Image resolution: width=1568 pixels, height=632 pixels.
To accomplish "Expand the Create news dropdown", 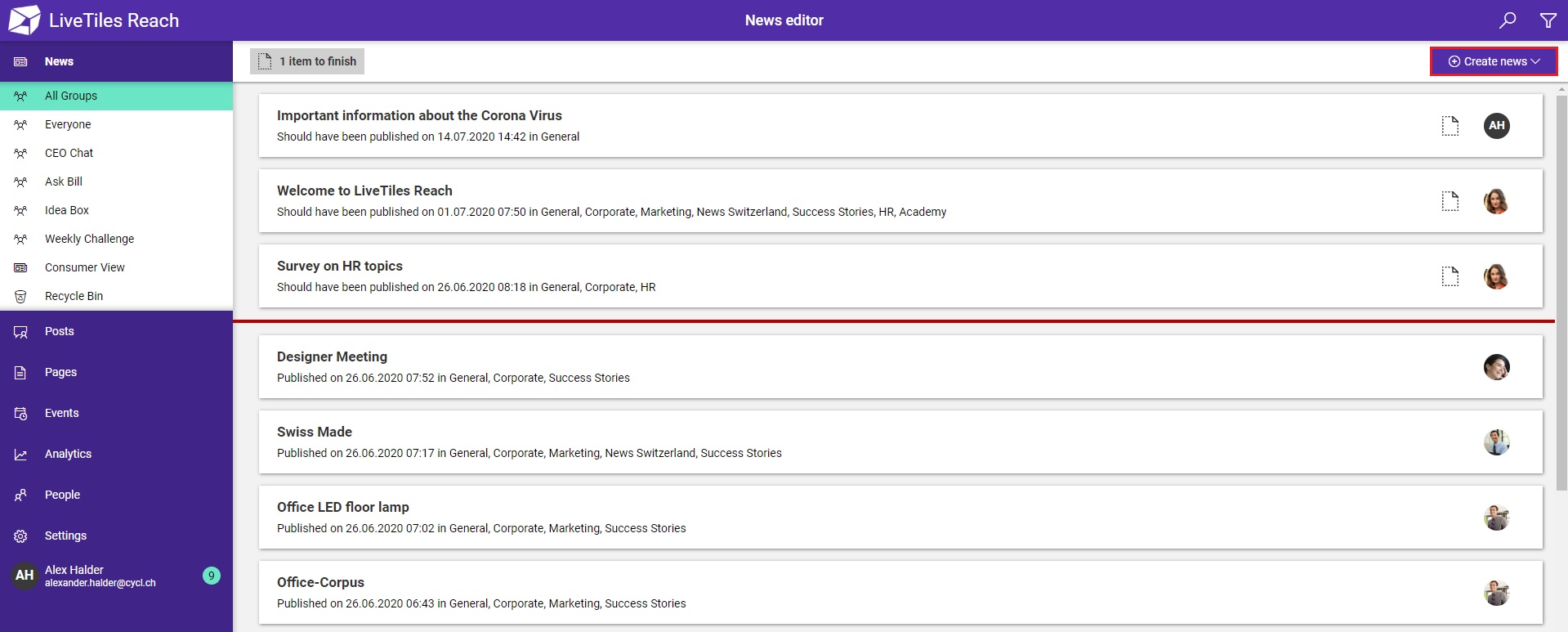I will pyautogui.click(x=1493, y=61).
